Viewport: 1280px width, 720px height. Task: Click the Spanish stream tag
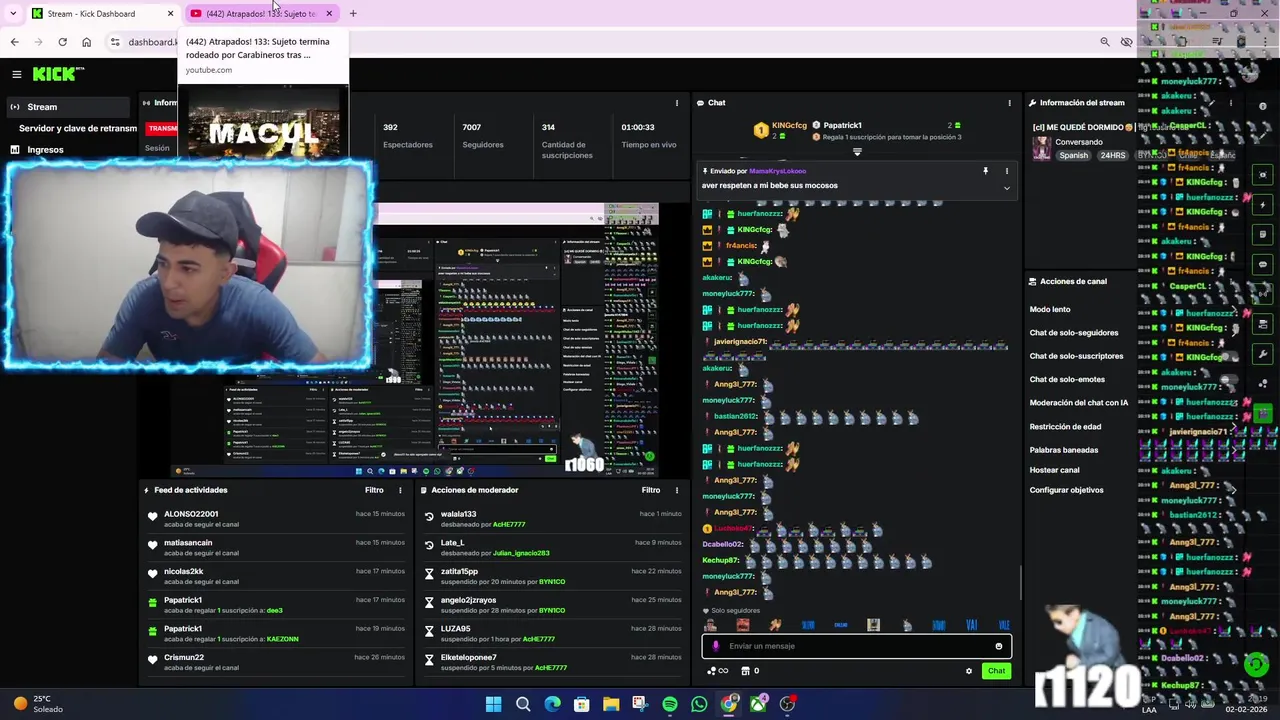tap(1073, 156)
